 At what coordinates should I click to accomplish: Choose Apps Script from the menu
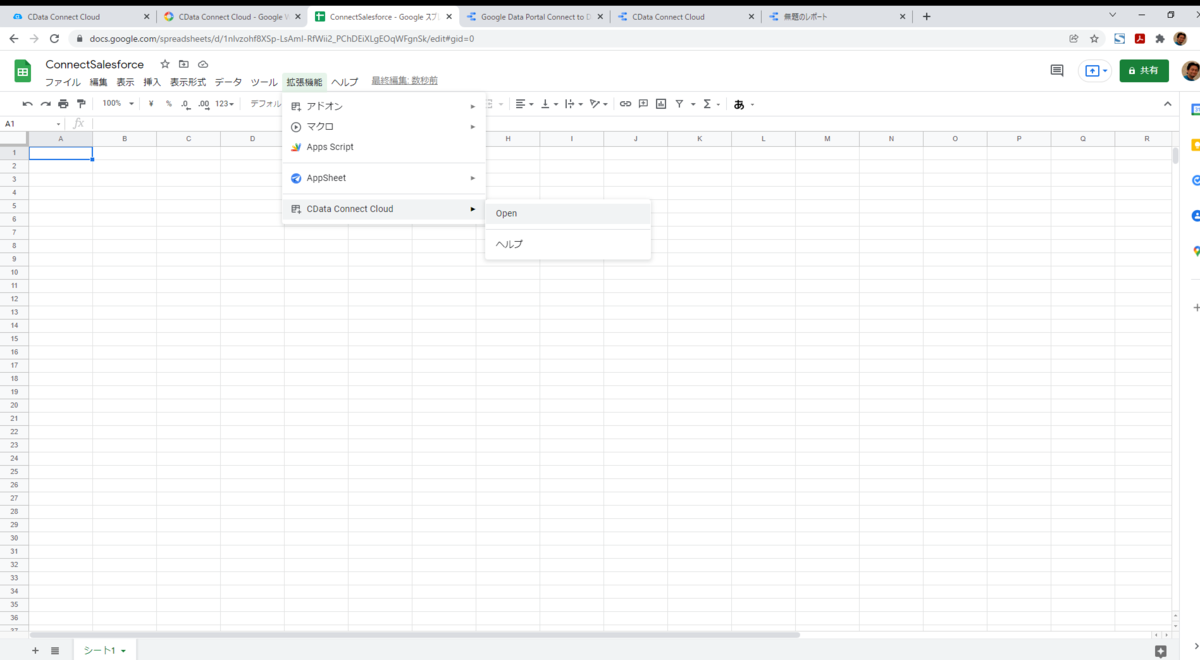(384, 147)
